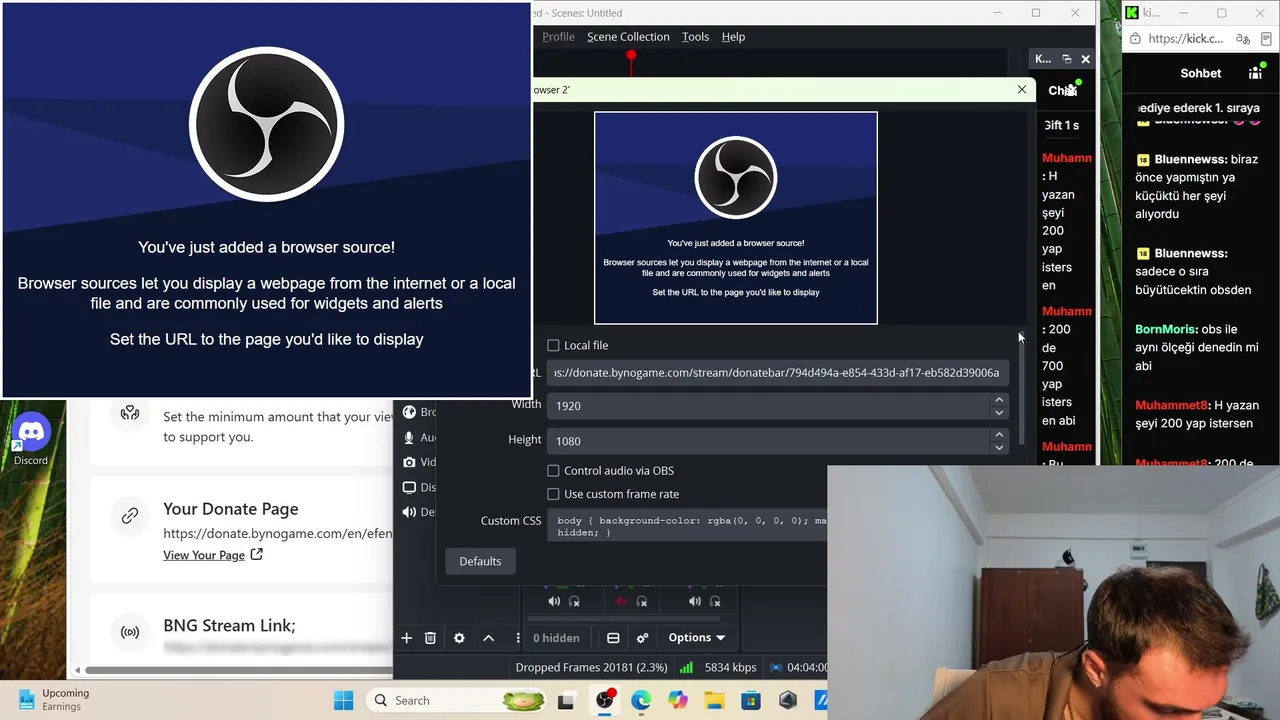Toggle monitoring headphone on first mixer channel
Viewport: 1280px width, 720px height.
(574, 601)
